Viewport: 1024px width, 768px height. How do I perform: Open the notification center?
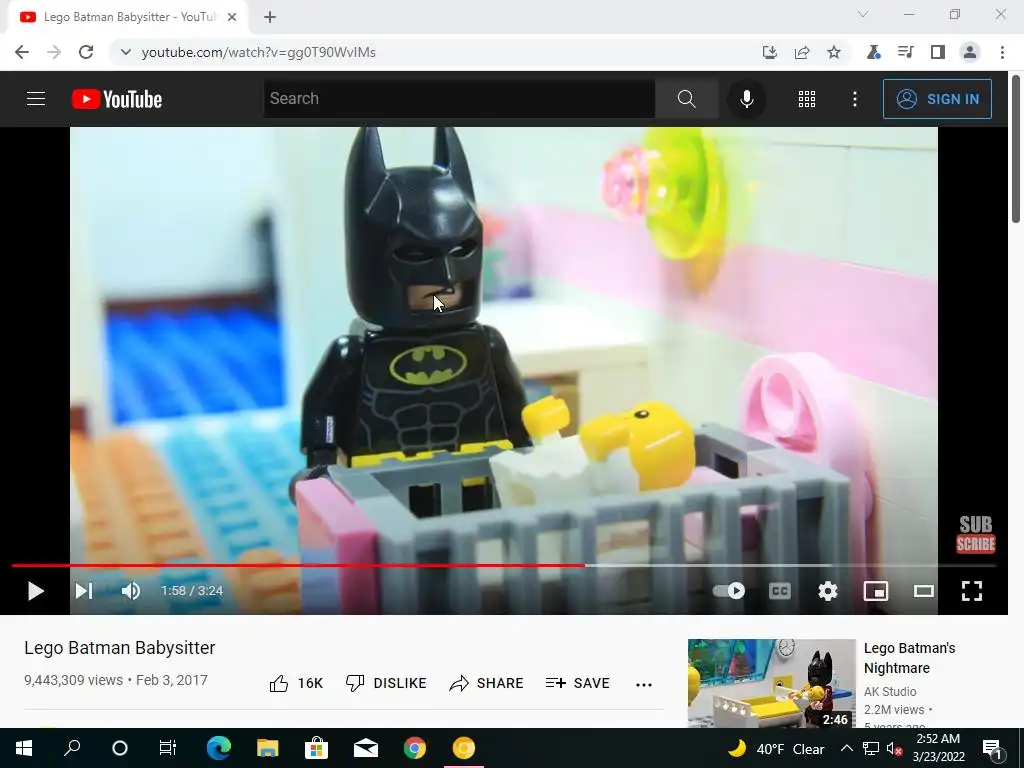pyautogui.click(x=991, y=748)
